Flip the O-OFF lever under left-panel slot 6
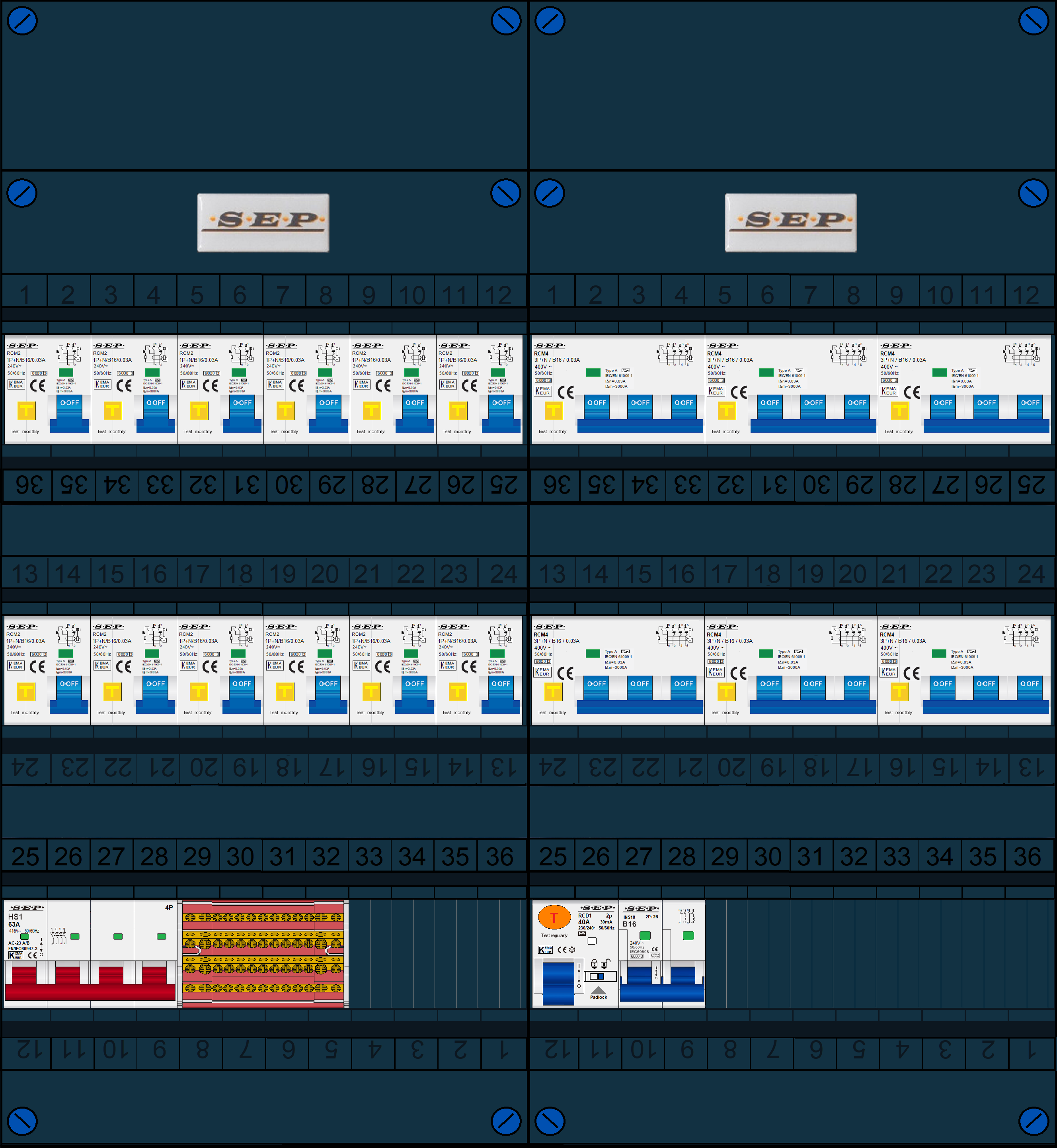The height and width of the screenshot is (1148, 1057). pyautogui.click(x=242, y=413)
